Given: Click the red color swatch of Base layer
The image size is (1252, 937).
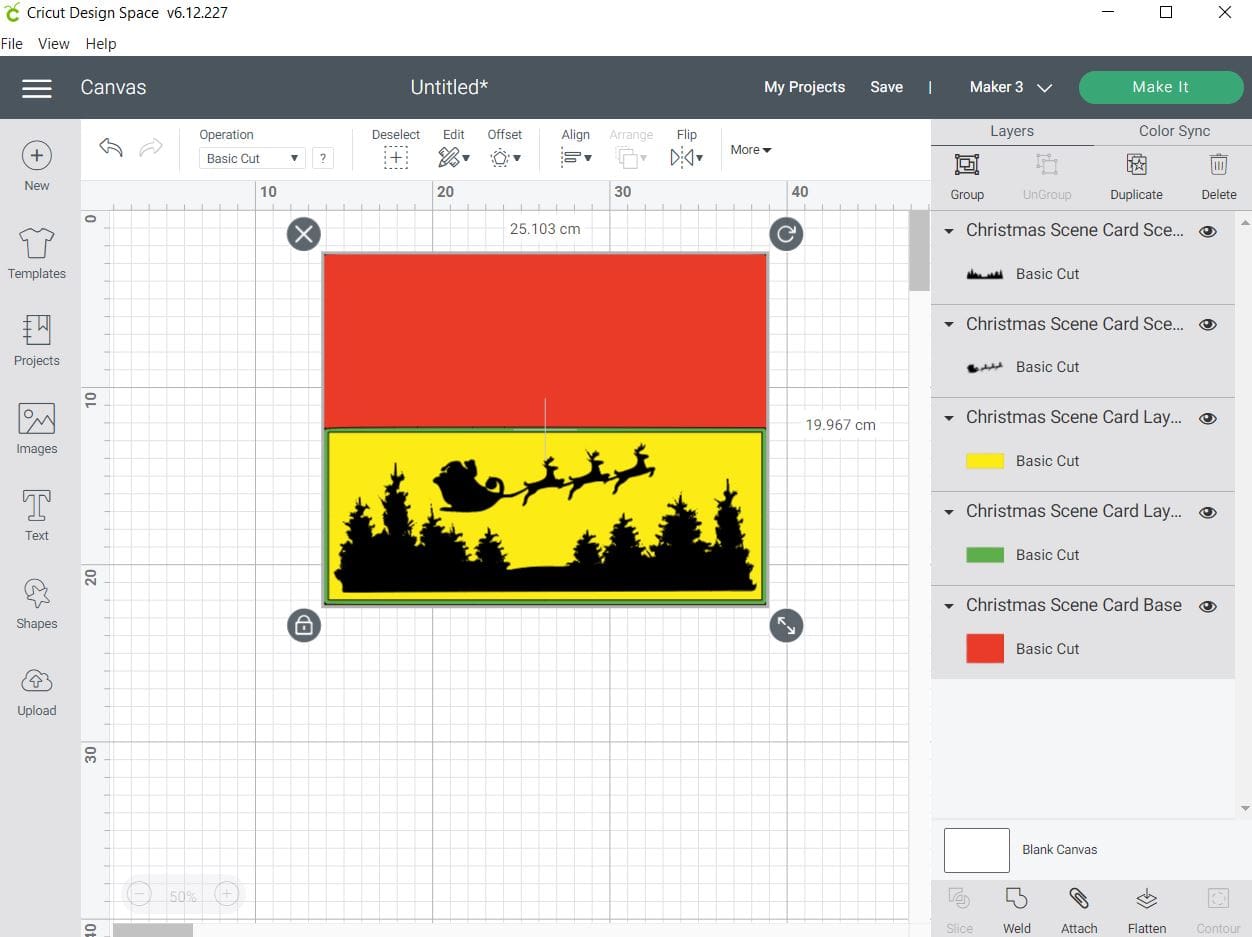Looking at the screenshot, I should 985,649.
